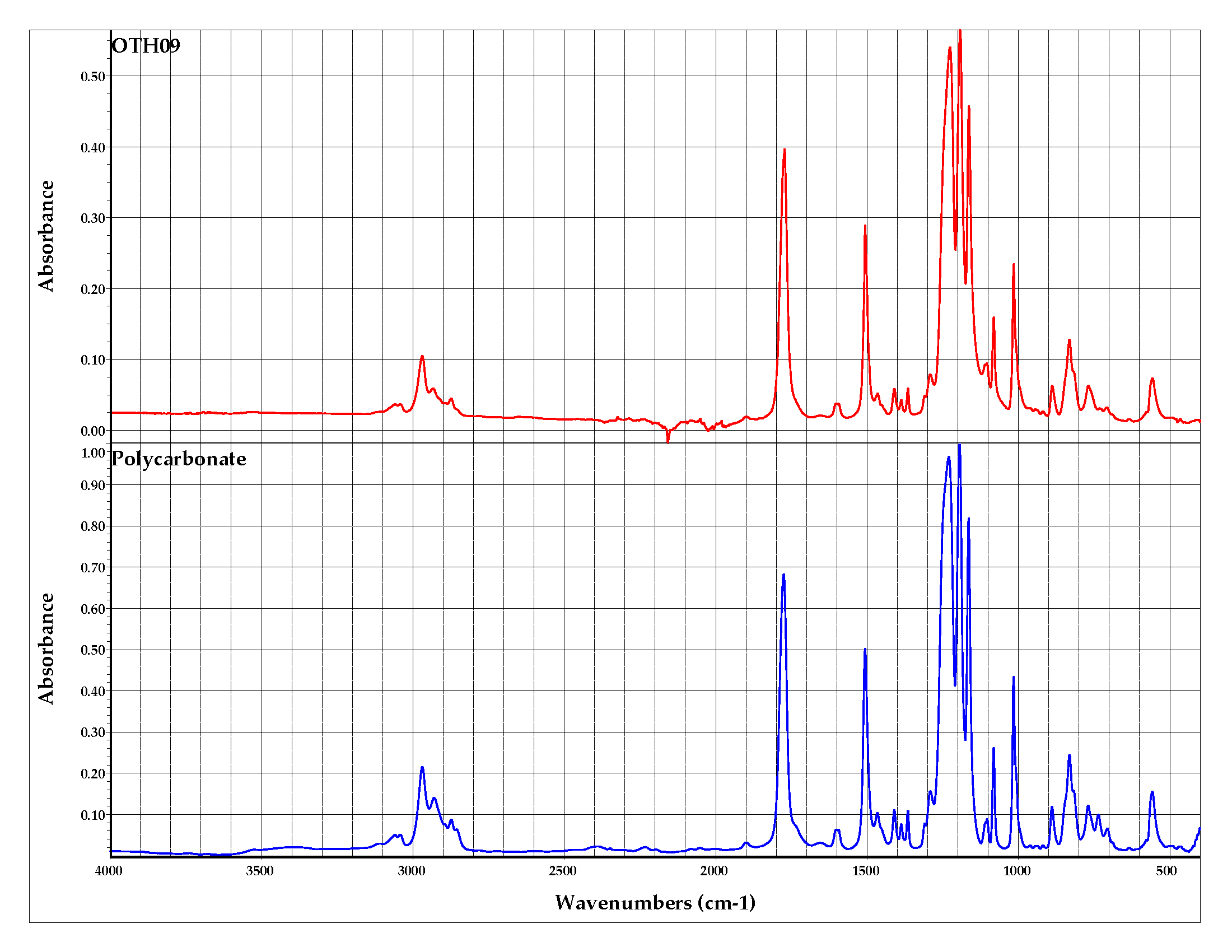Image resolution: width=1232 pixels, height=952 pixels.
Task: Click the 0.90 tick in Polycarbonate panel
Action: [93, 486]
